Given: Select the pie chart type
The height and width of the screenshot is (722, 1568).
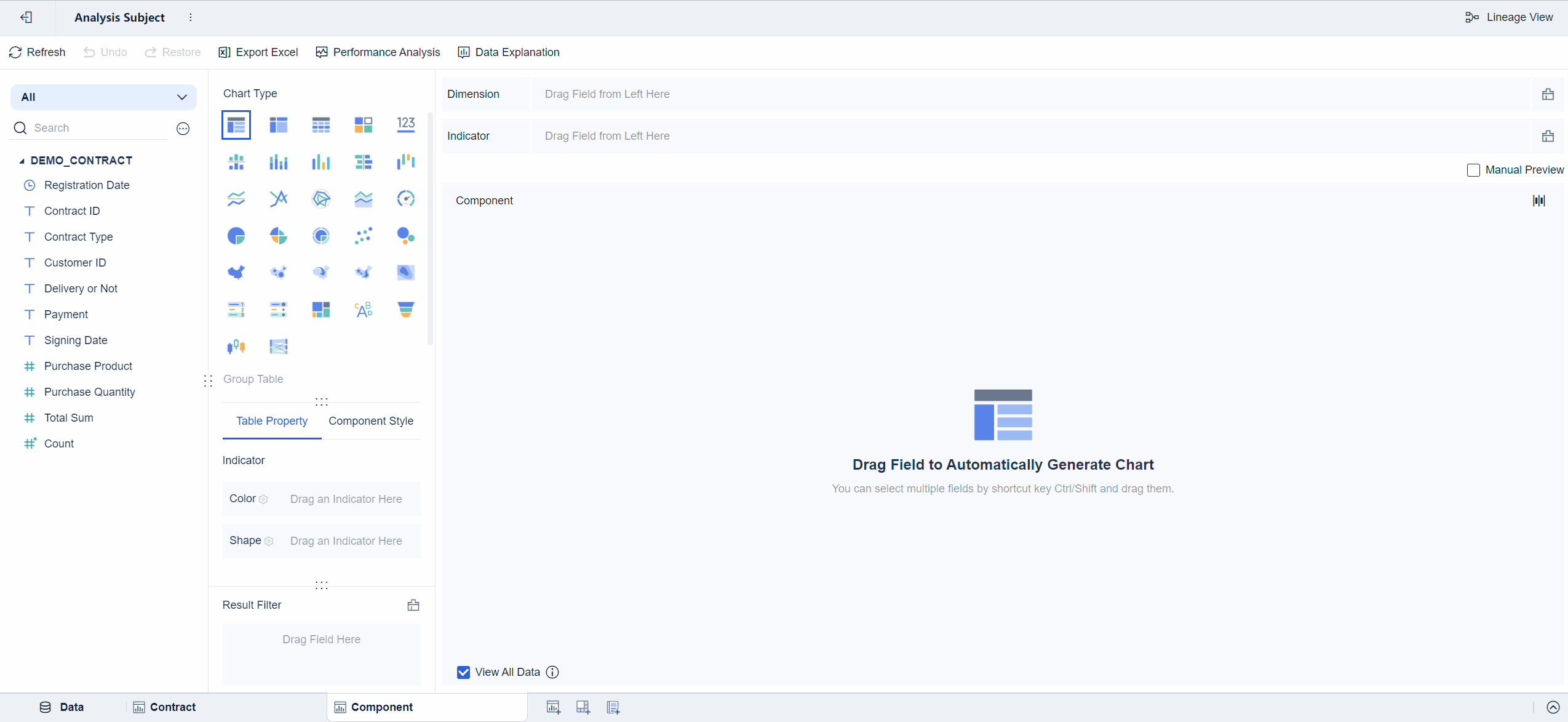Looking at the screenshot, I should (x=237, y=235).
